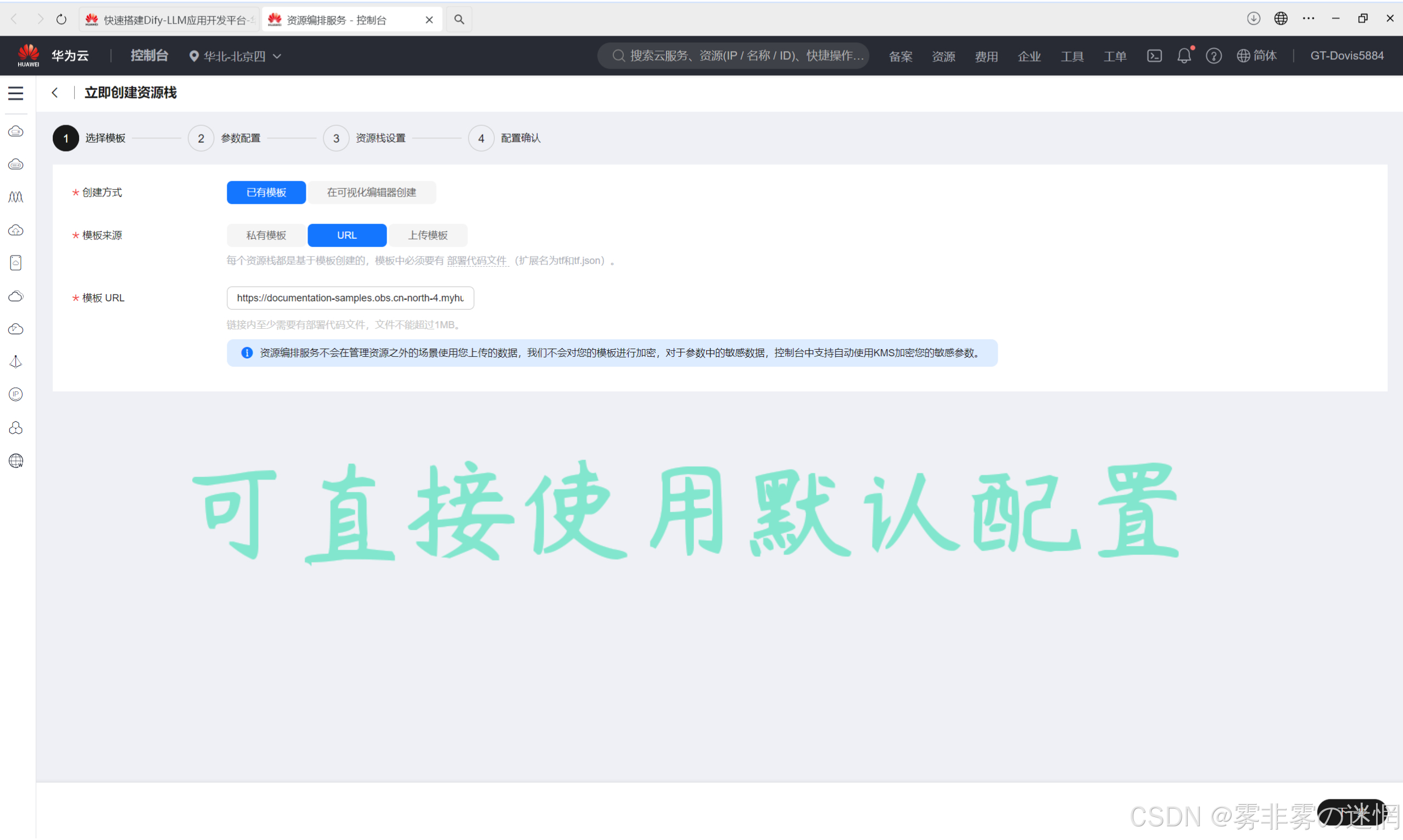This screenshot has height=840, width=1403.
Task: Click the browser download icon
Action: coord(1253,19)
